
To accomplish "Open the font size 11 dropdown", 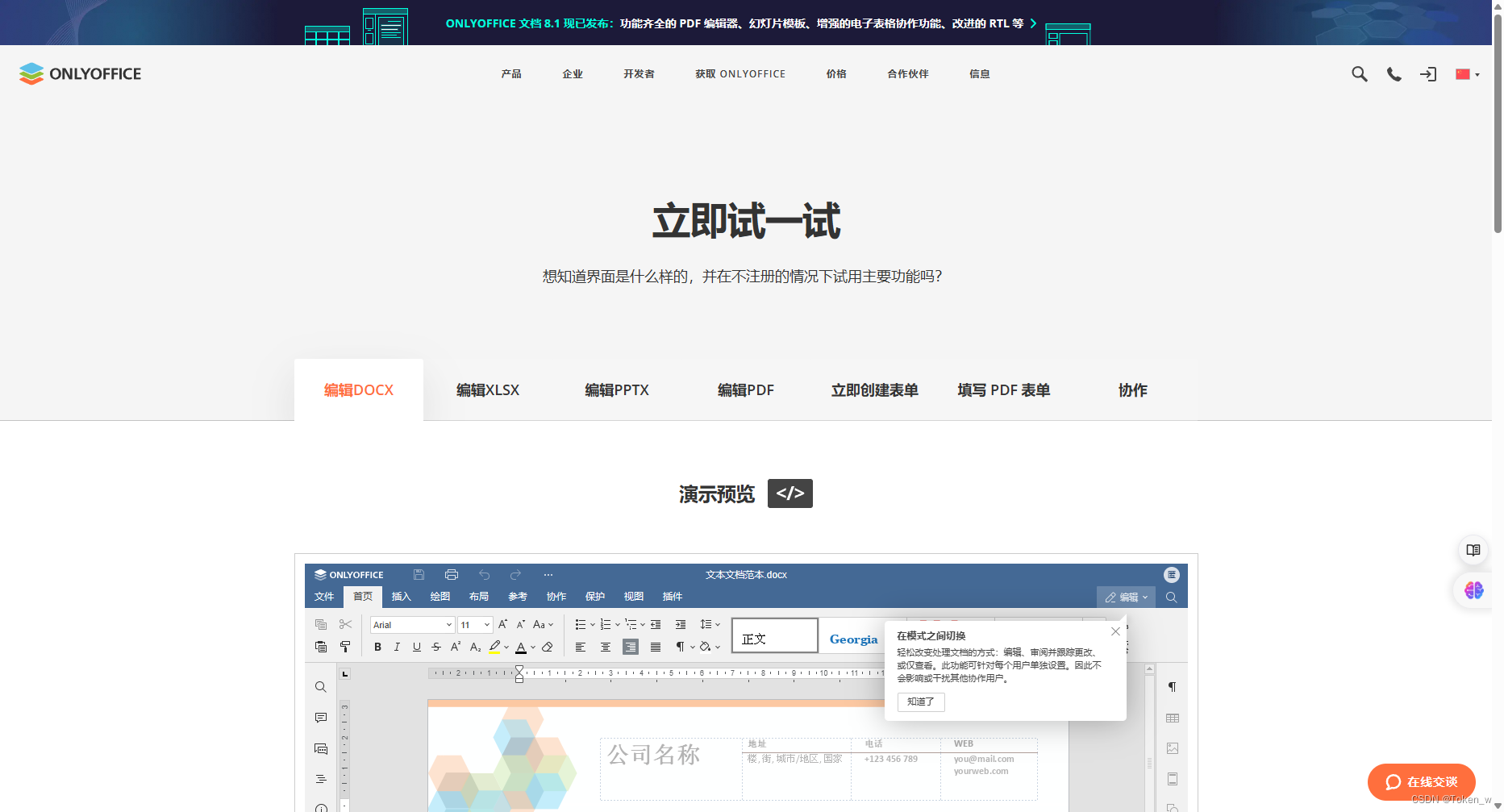I will [x=475, y=625].
